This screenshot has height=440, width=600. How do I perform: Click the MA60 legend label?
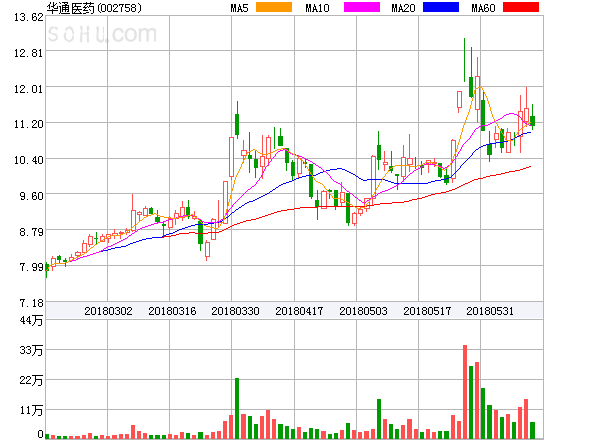pos(483,8)
